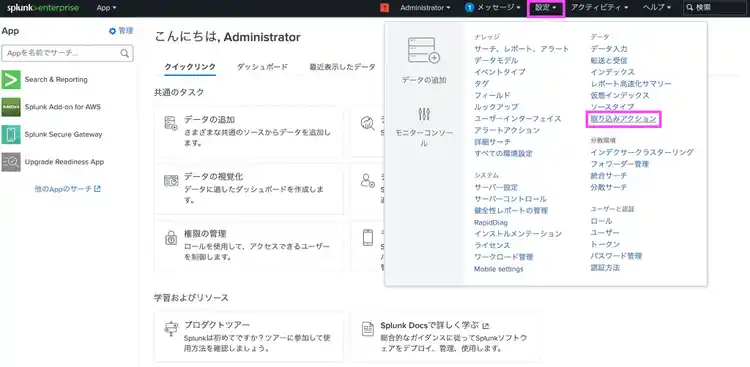The image size is (750, 367).
Task: Select 取り込みアクション menu entry
Action: point(623,119)
